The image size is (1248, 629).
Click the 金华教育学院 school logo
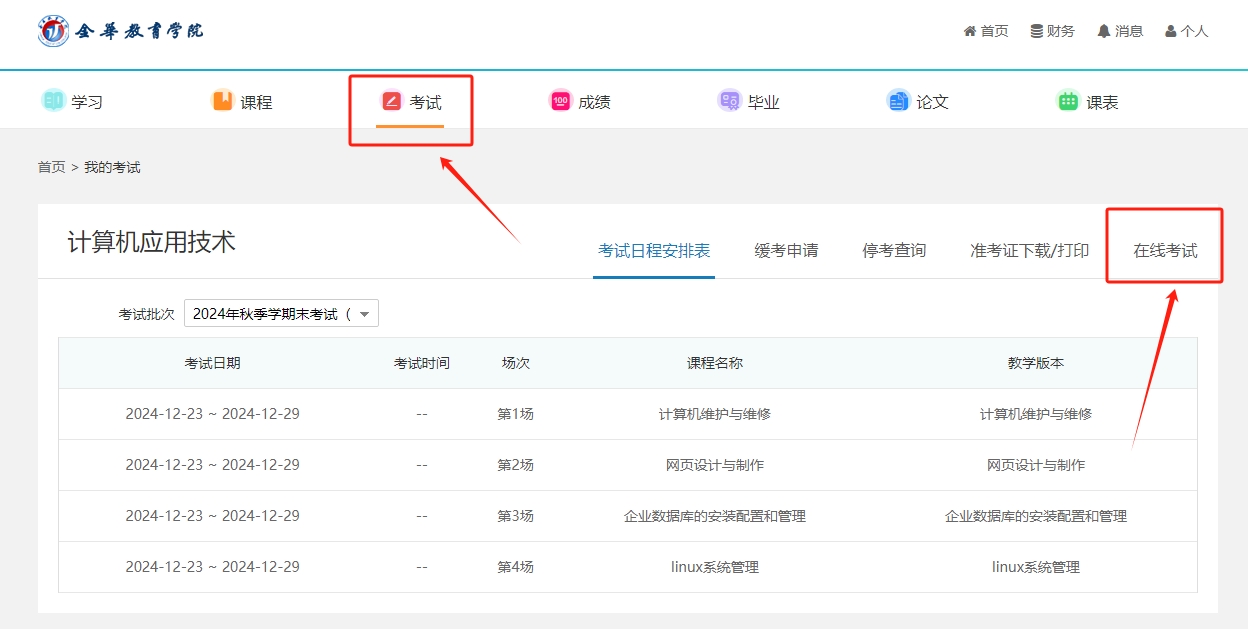click(x=120, y=31)
